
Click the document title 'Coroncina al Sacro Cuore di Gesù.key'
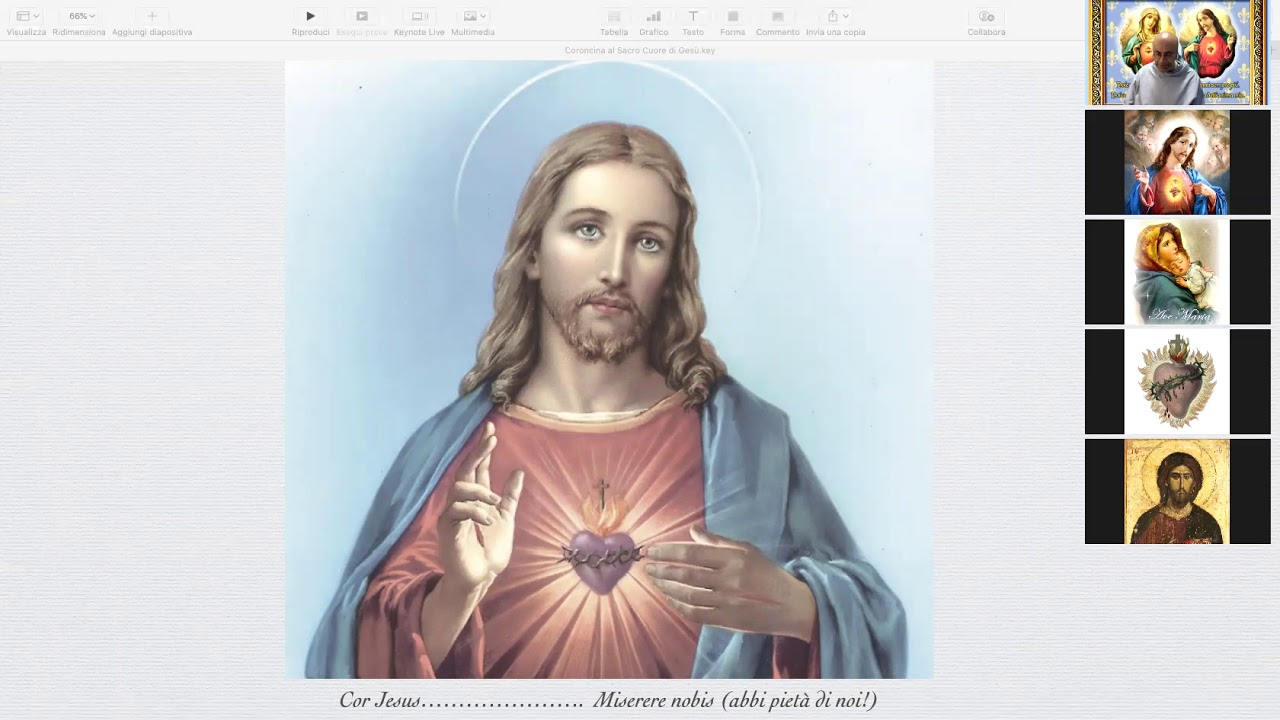(640, 50)
